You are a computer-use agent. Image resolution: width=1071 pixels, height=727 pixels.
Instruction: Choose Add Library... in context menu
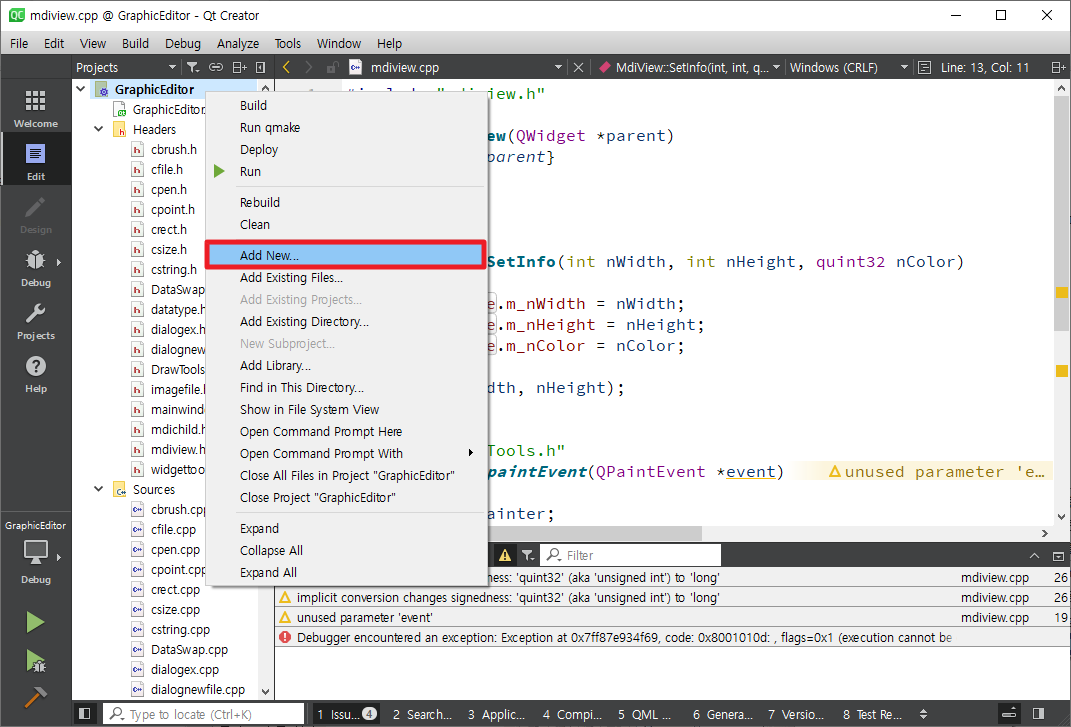(x=346, y=366)
